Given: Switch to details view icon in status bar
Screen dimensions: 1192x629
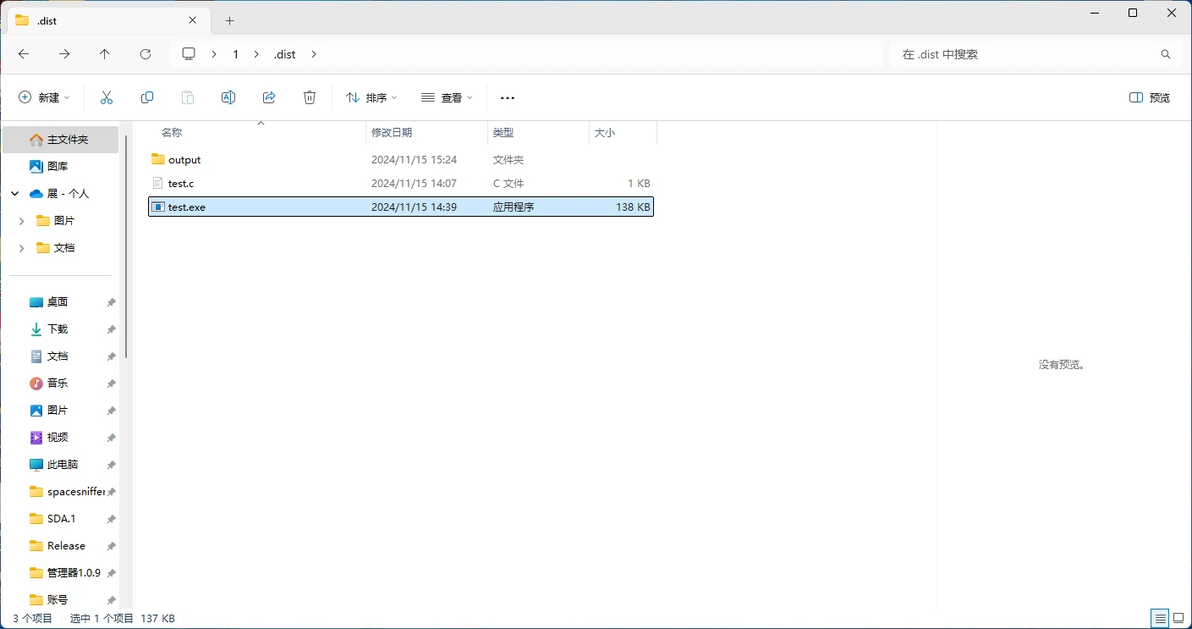Looking at the screenshot, I should click(1159, 618).
